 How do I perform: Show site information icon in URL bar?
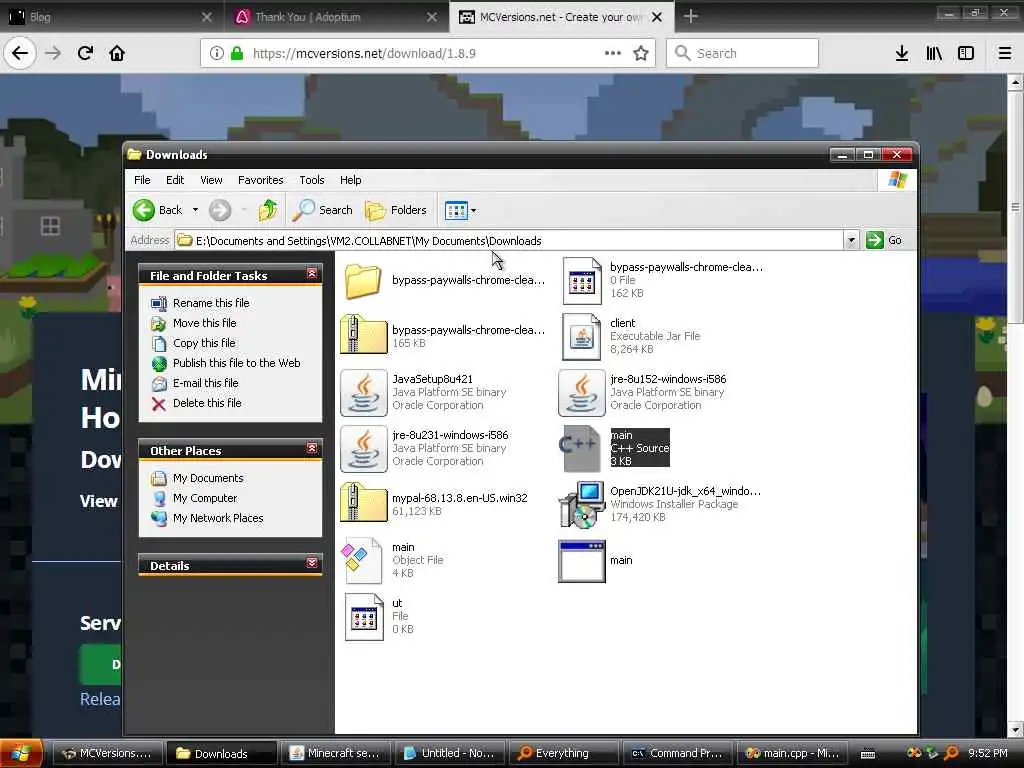coord(217,54)
